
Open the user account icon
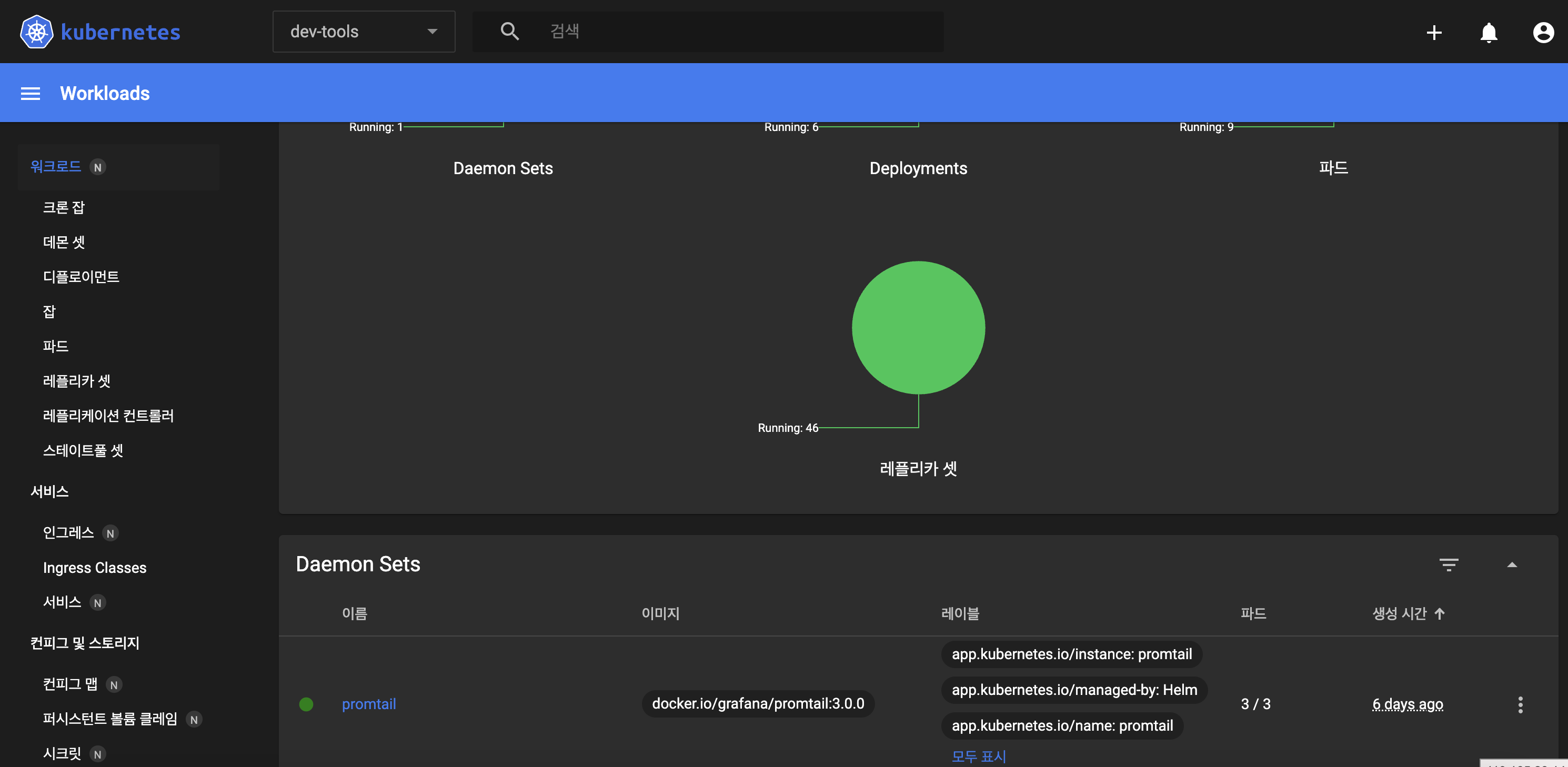(x=1543, y=32)
